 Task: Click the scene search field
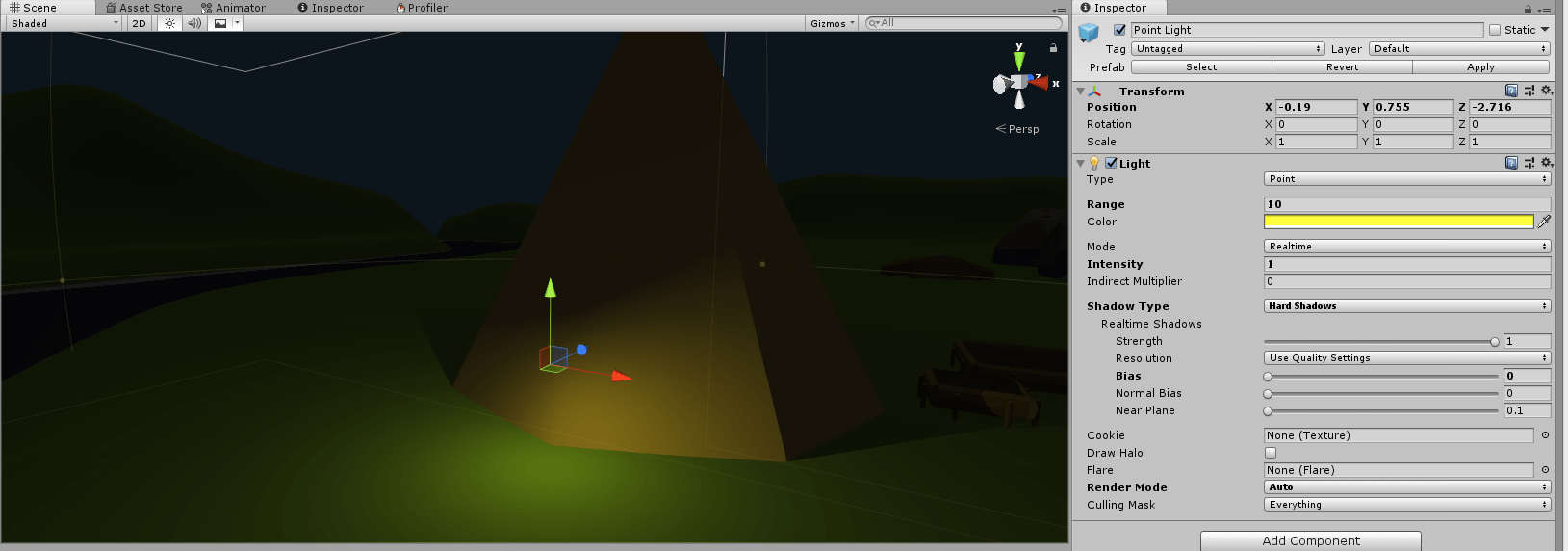click(x=964, y=23)
